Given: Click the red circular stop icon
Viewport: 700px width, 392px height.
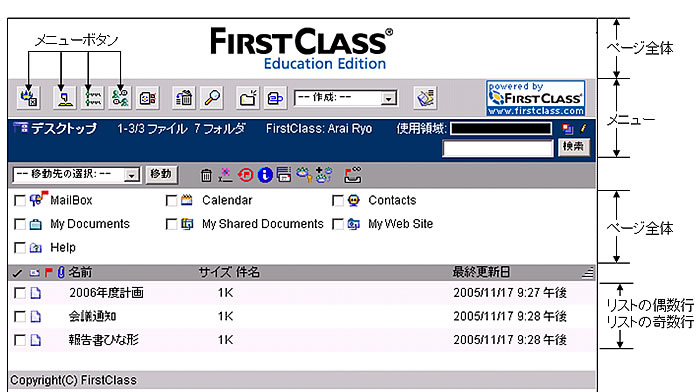Looking at the screenshot, I should click(x=246, y=175).
